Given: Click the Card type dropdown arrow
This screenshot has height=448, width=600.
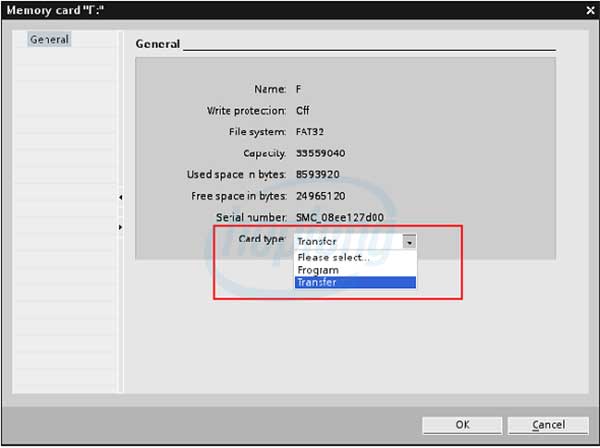Looking at the screenshot, I should pyautogui.click(x=409, y=242).
